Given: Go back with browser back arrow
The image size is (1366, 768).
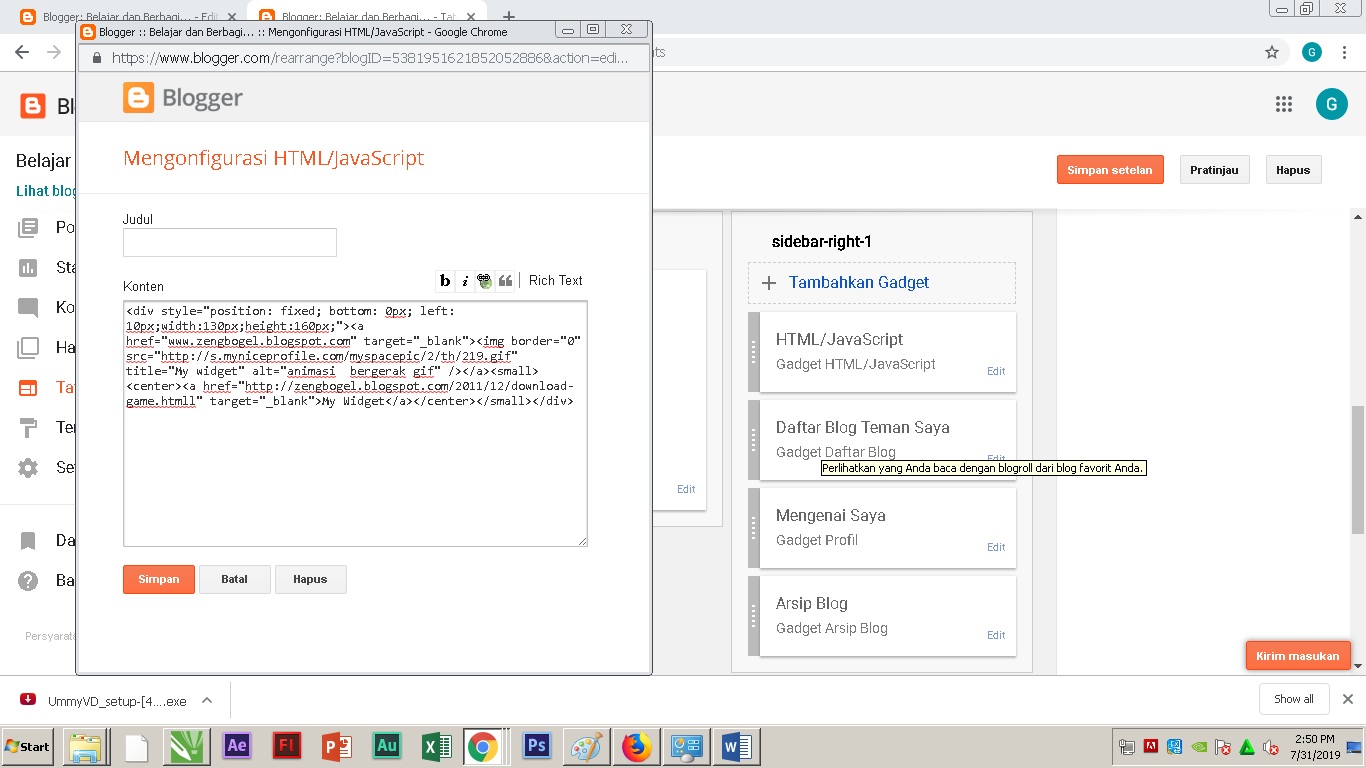Looking at the screenshot, I should pyautogui.click(x=22, y=52).
